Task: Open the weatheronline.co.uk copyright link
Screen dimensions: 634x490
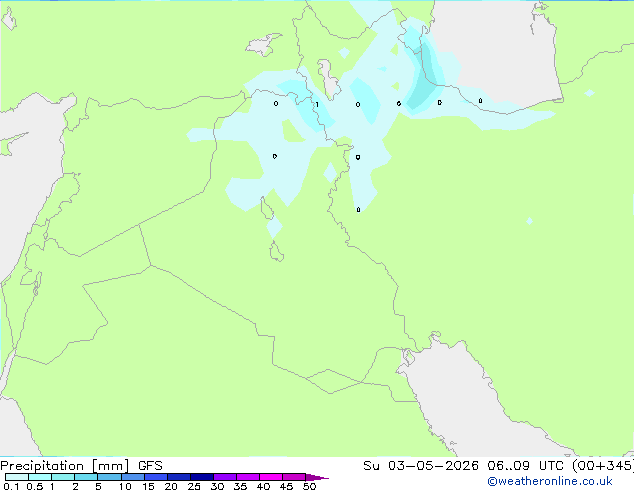Action: 549,481
